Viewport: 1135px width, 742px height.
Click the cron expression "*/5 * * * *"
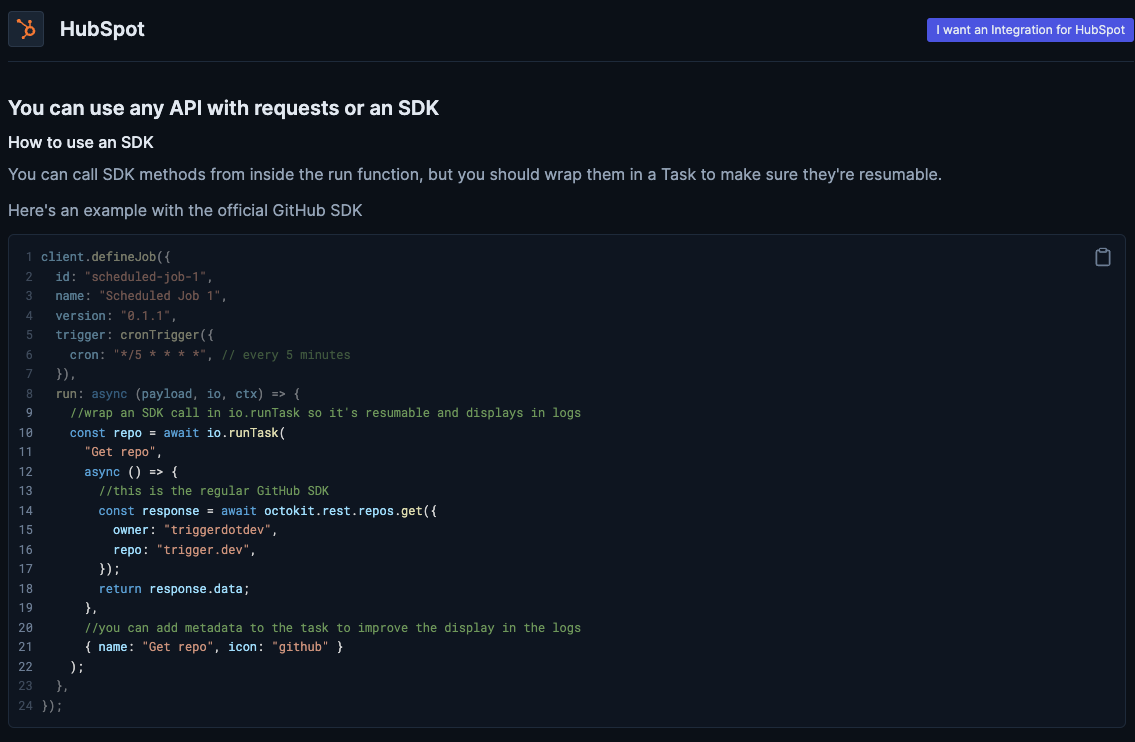click(x=159, y=355)
